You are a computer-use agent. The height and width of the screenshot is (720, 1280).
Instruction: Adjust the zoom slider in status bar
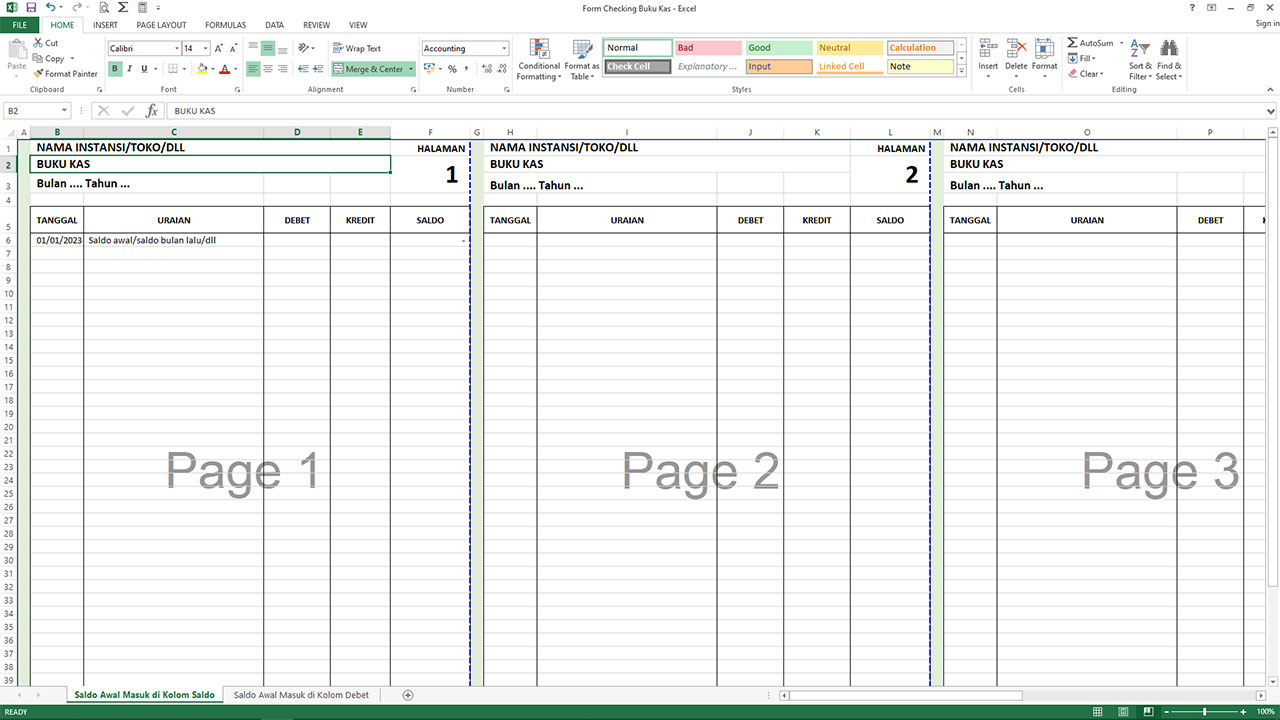[1204, 711]
